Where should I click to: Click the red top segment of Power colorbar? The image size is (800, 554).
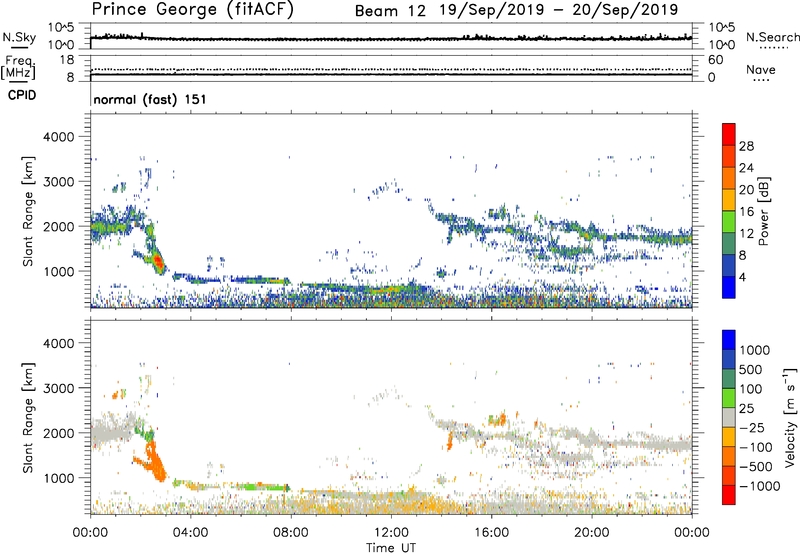(729, 134)
